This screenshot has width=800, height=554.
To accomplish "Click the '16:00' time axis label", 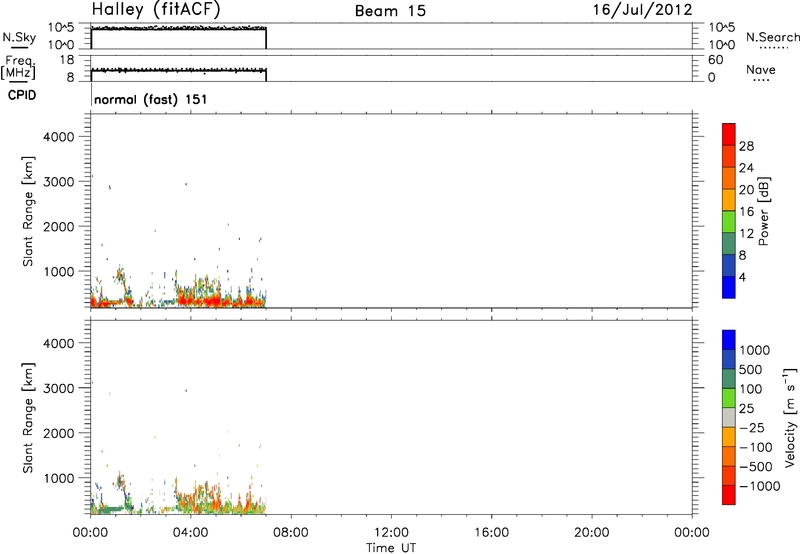I will [x=491, y=533].
